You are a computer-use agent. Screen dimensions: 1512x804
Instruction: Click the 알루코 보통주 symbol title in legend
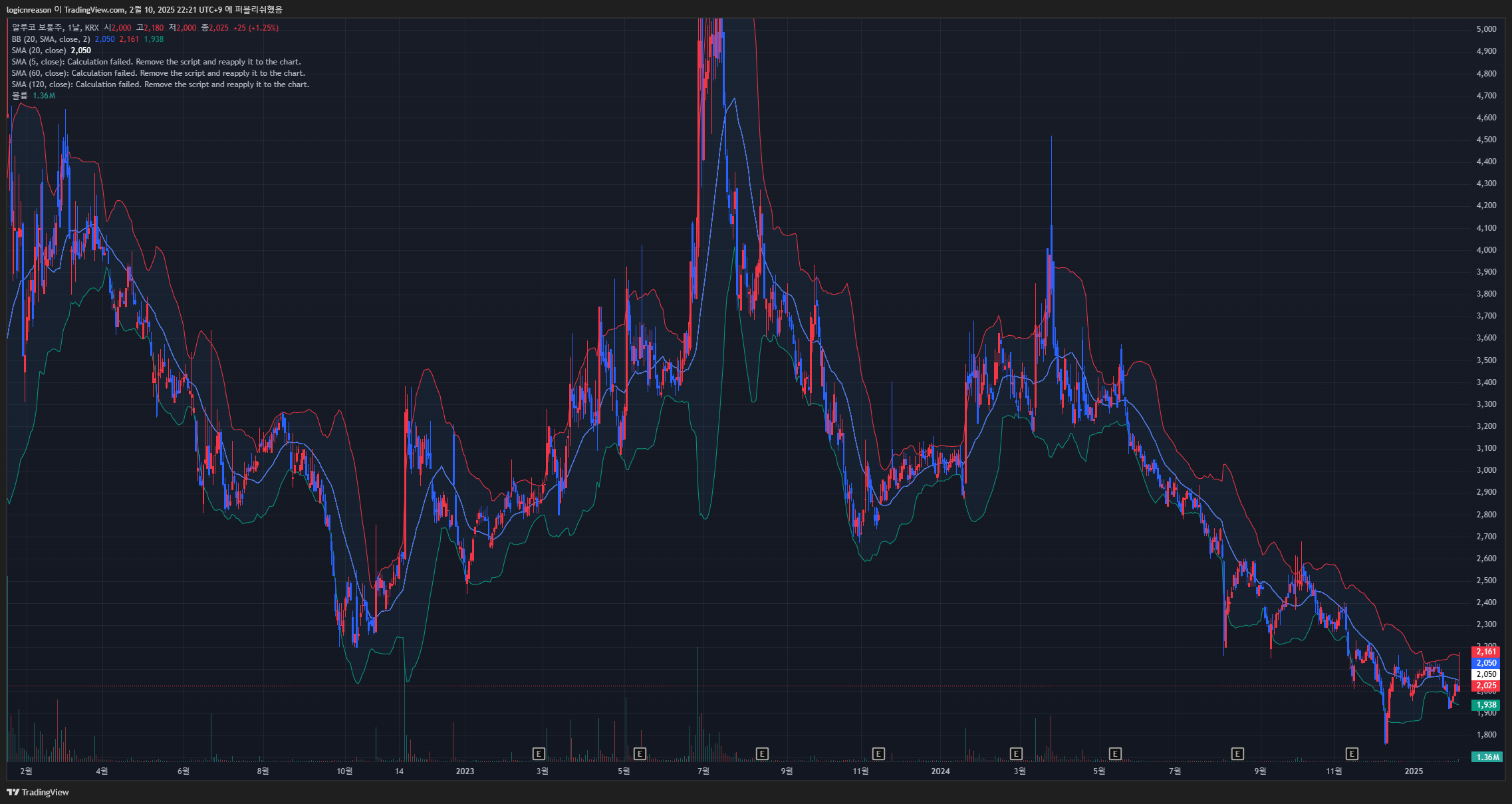pos(37,28)
